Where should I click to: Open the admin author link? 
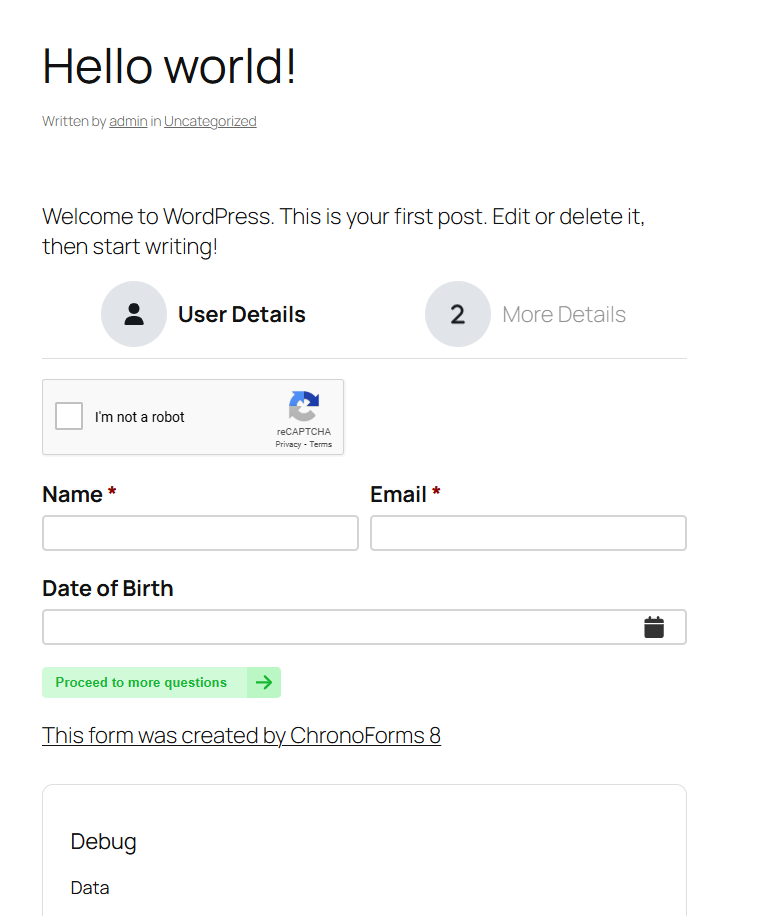click(128, 121)
